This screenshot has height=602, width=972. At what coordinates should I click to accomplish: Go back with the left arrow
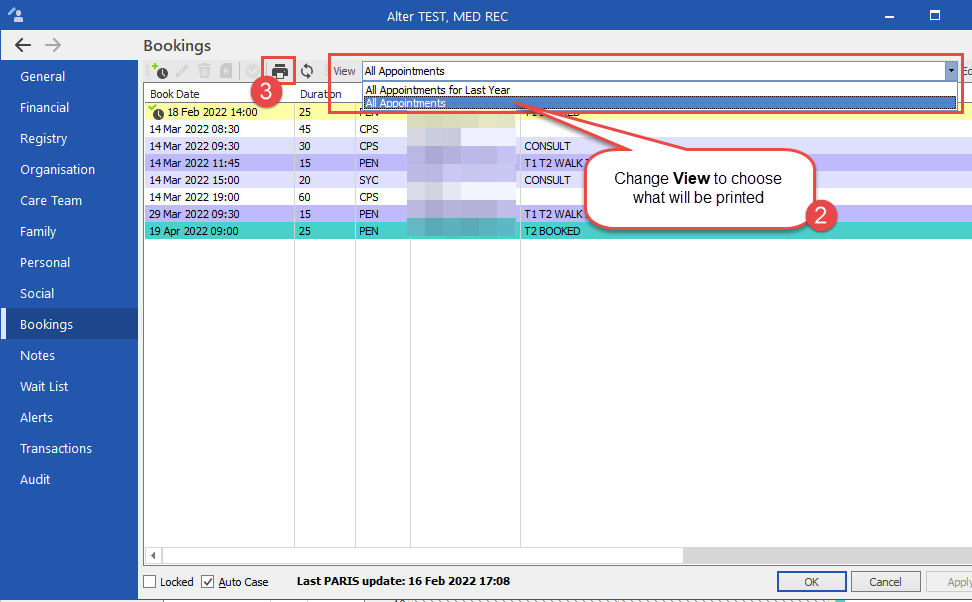tap(23, 45)
